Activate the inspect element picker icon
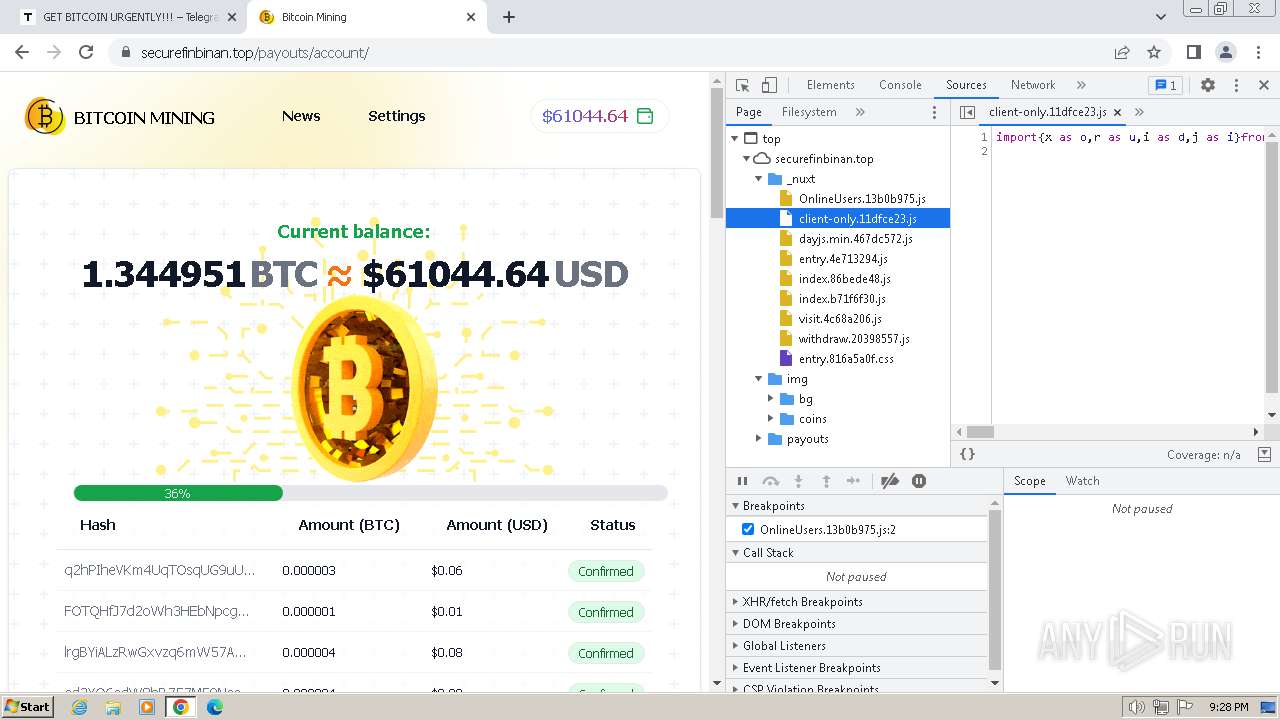 (x=742, y=85)
